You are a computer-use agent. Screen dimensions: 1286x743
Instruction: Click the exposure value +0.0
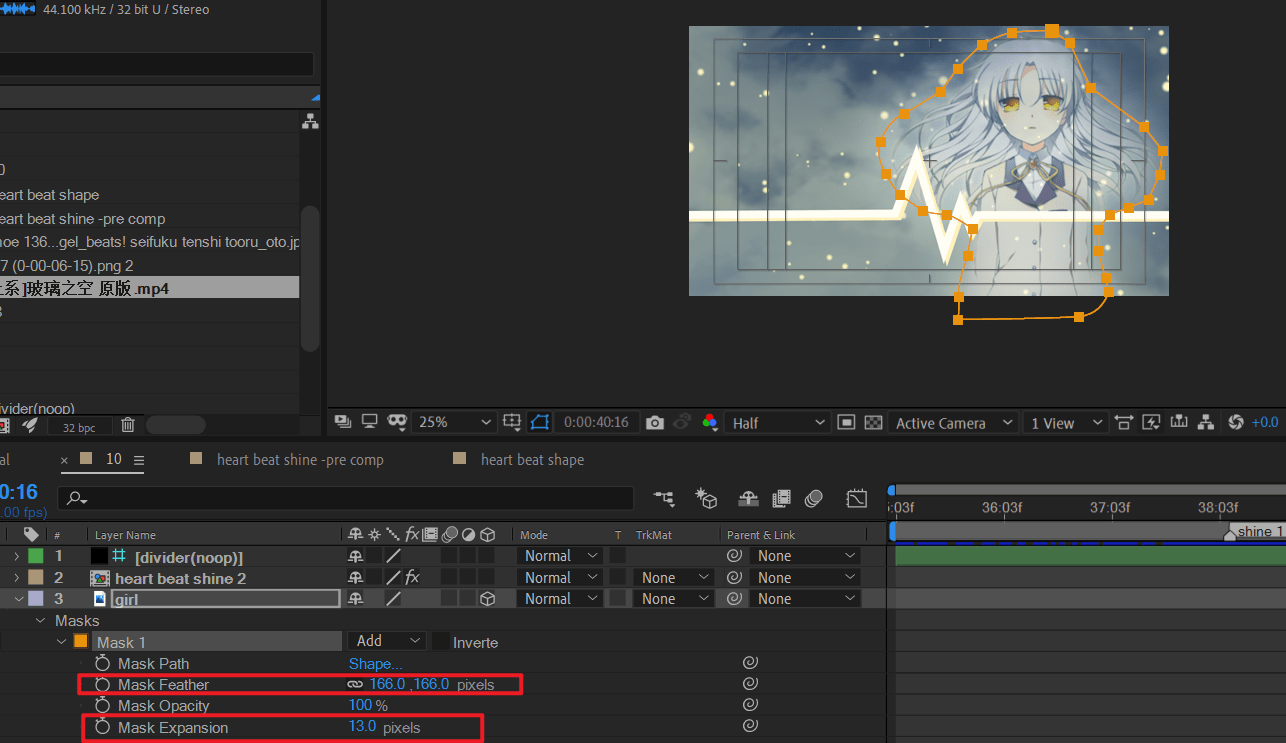1265,423
